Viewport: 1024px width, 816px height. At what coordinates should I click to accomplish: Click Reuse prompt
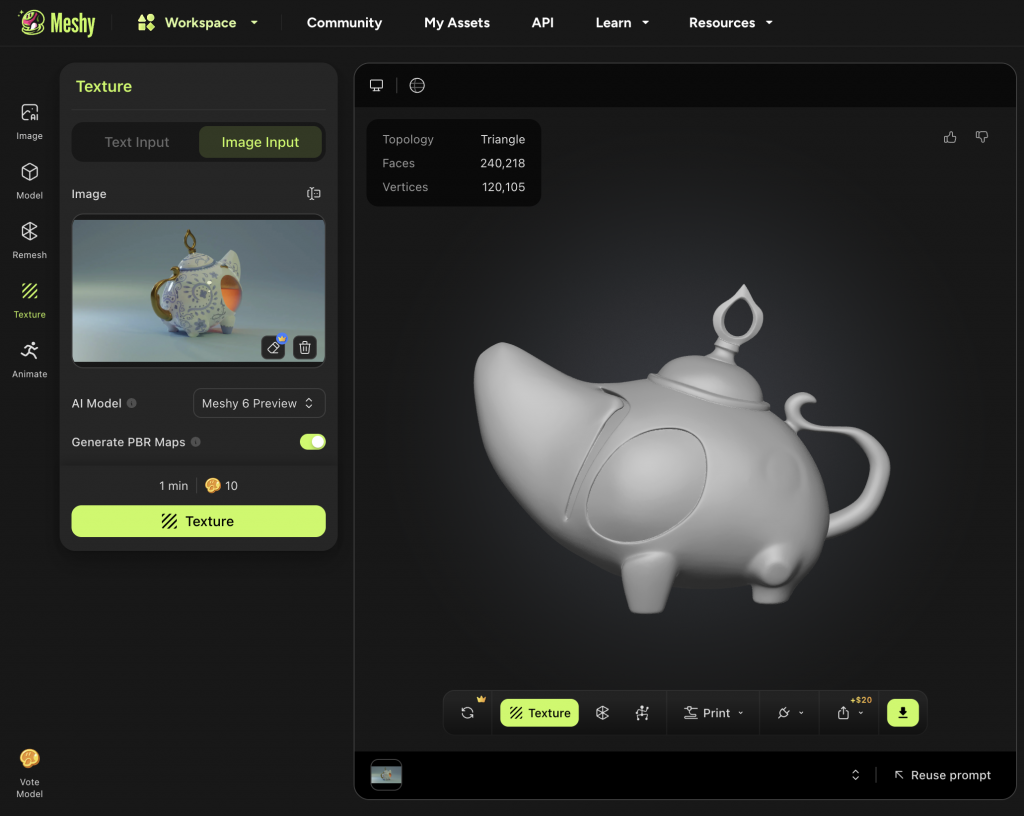(942, 775)
